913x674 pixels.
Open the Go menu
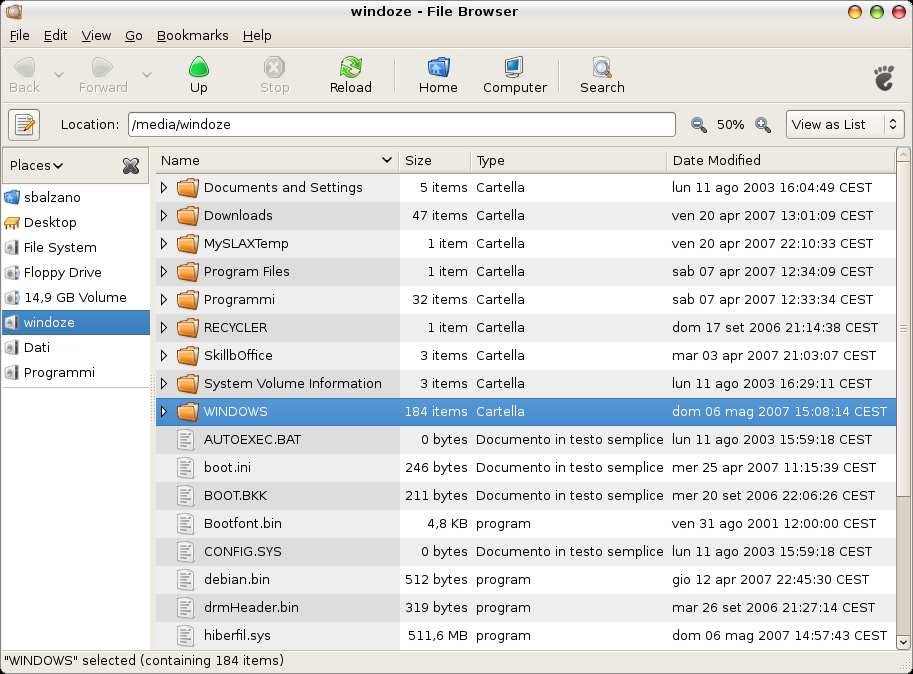pos(133,36)
